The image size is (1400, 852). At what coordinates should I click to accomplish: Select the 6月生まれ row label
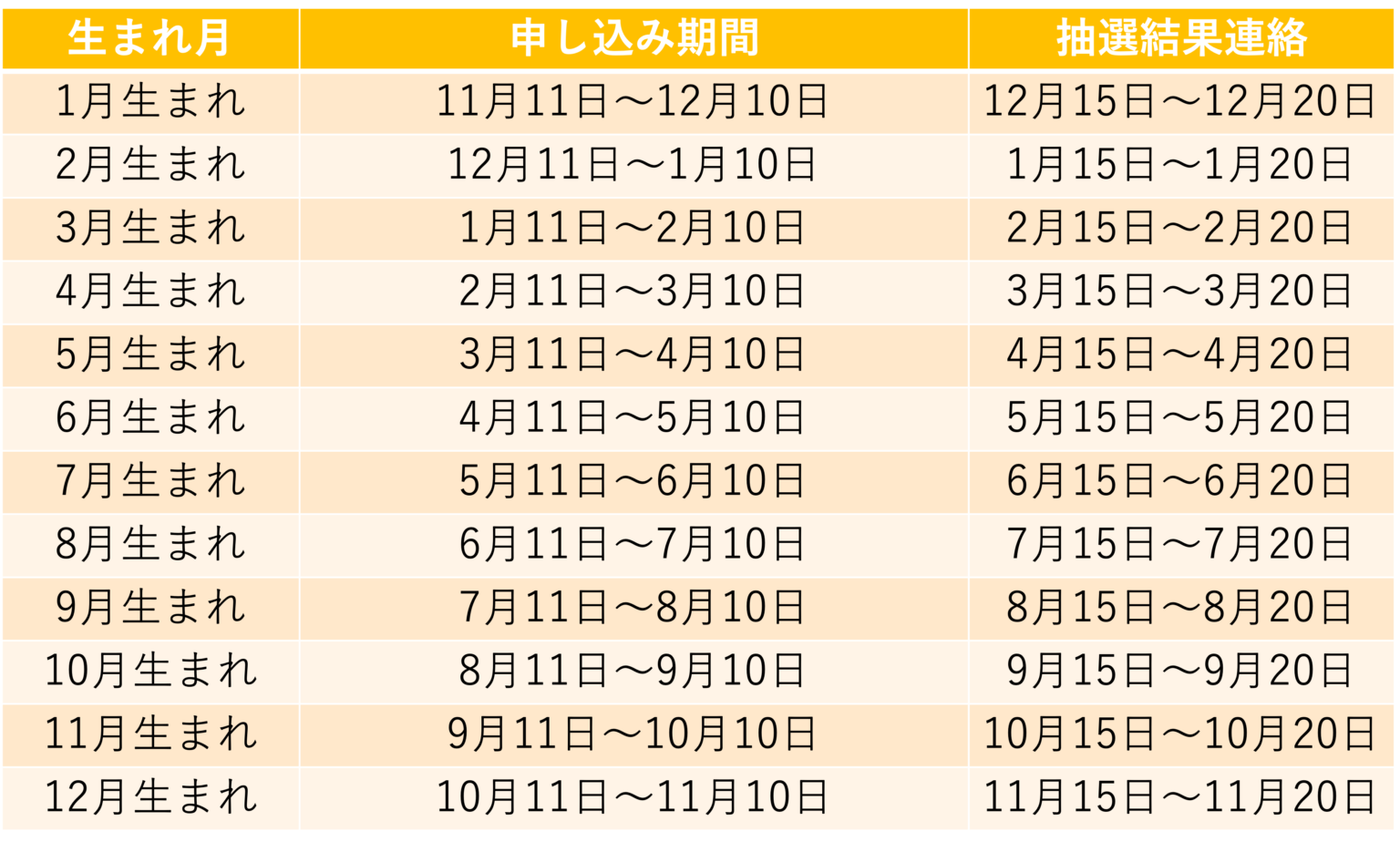pyautogui.click(x=150, y=418)
